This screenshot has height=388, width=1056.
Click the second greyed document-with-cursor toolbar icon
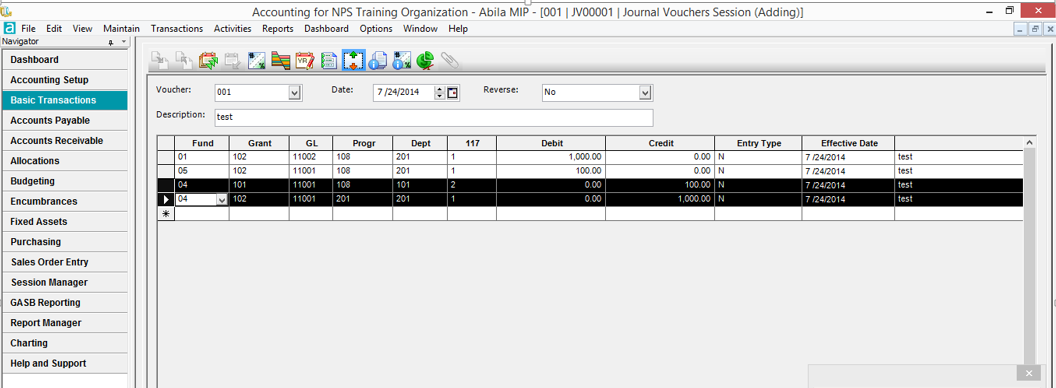(x=184, y=61)
